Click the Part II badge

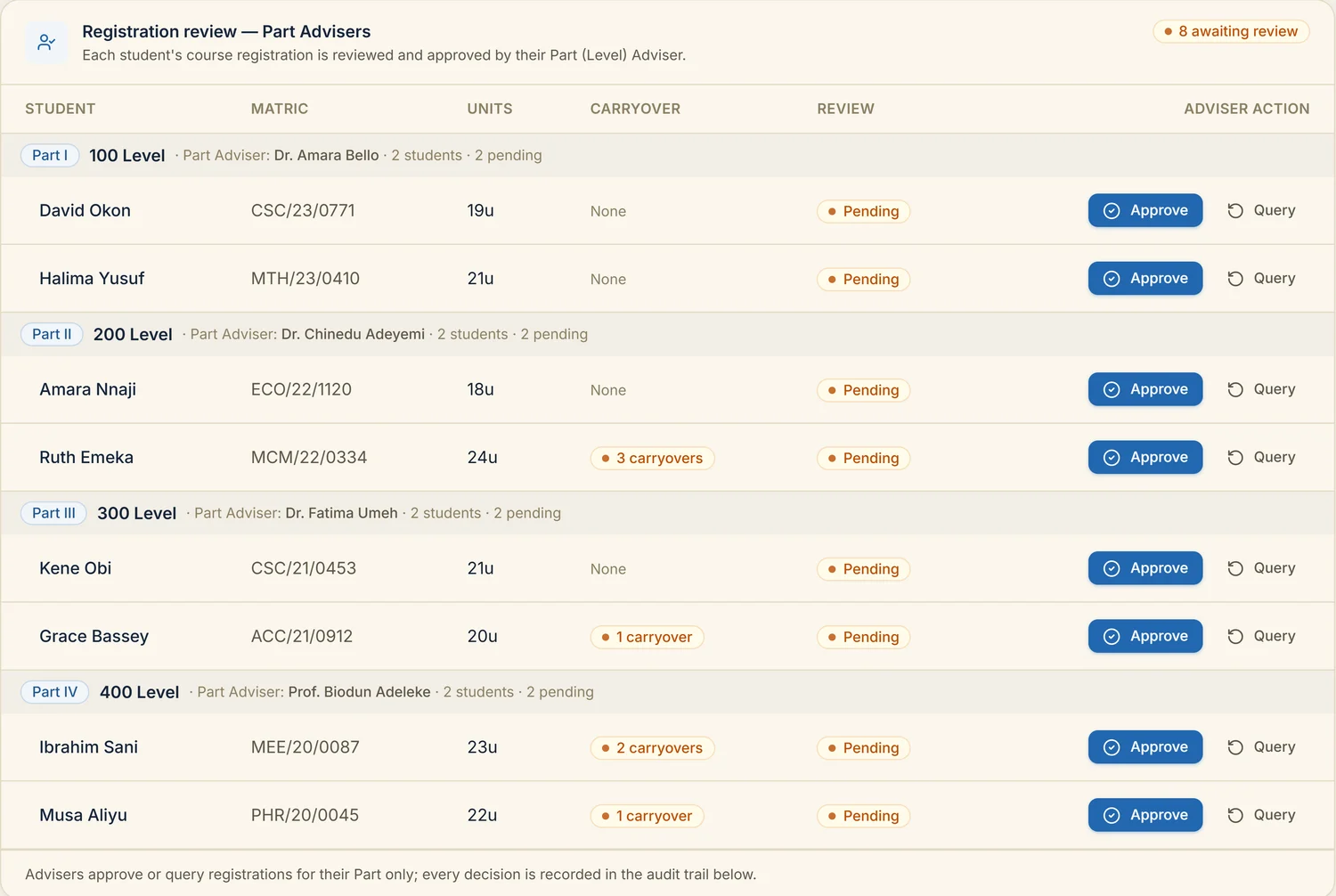point(52,334)
